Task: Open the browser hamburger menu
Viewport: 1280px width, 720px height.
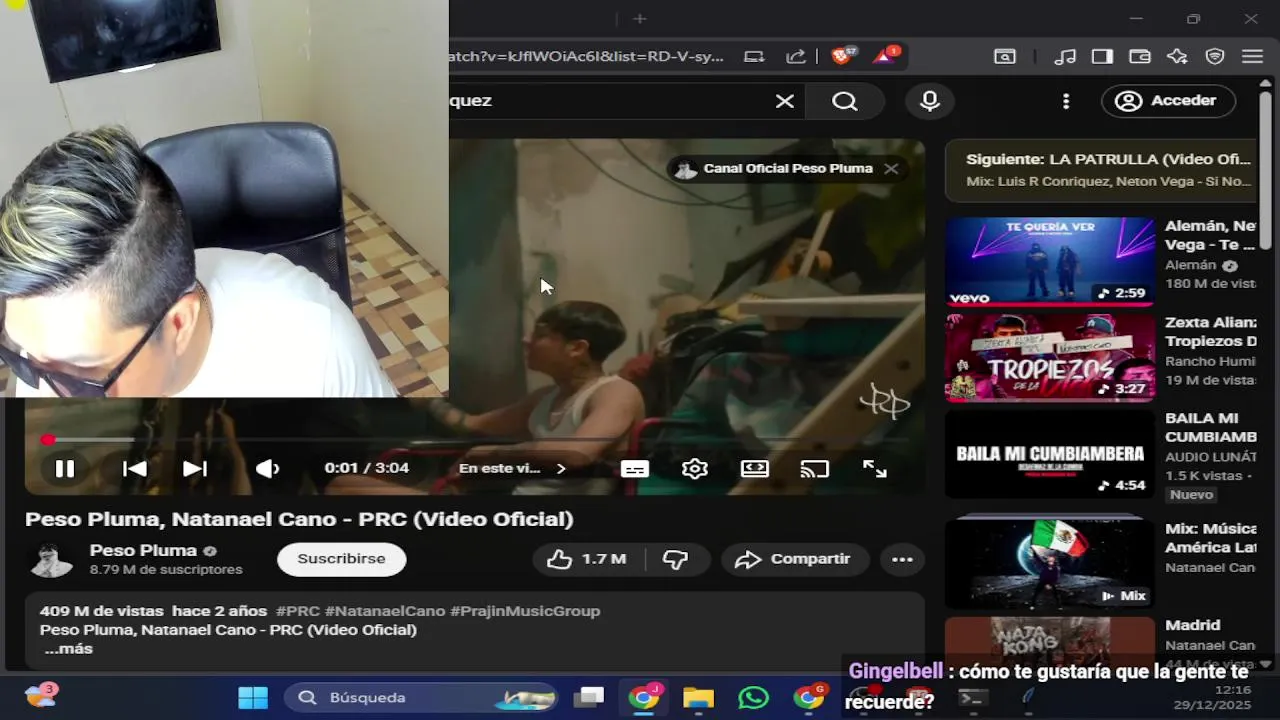Action: (1252, 57)
